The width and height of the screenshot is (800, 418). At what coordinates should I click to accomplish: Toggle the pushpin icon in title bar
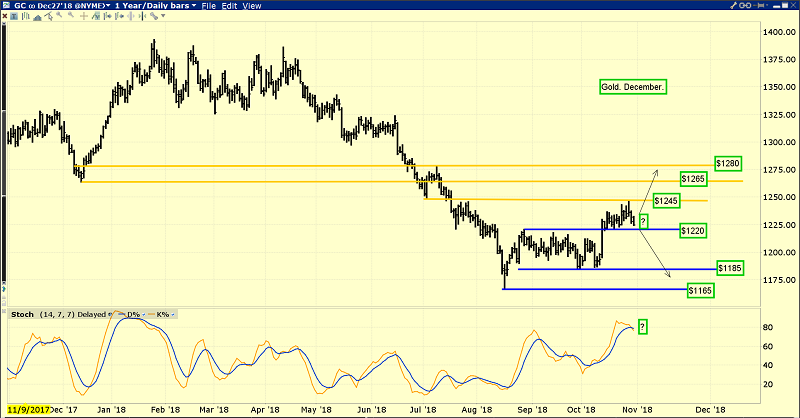point(759,5)
